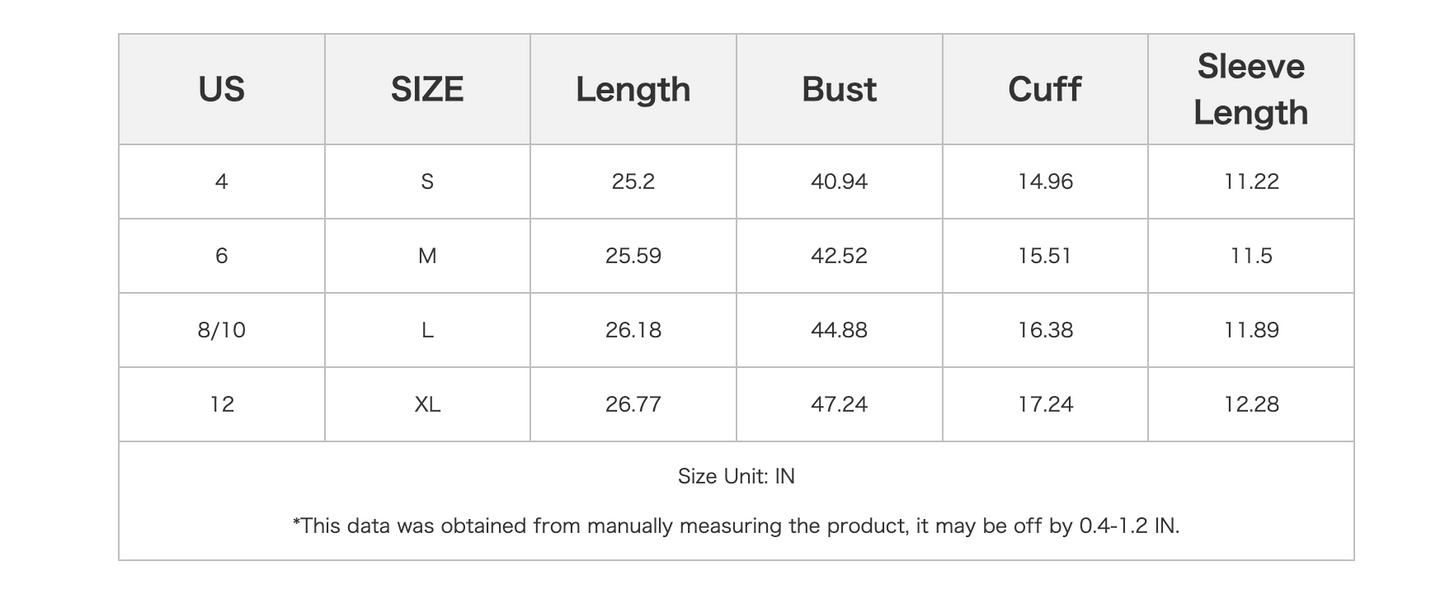Select the 26.18 length value
This screenshot has width=1445, height=599.
pyautogui.click(x=633, y=330)
